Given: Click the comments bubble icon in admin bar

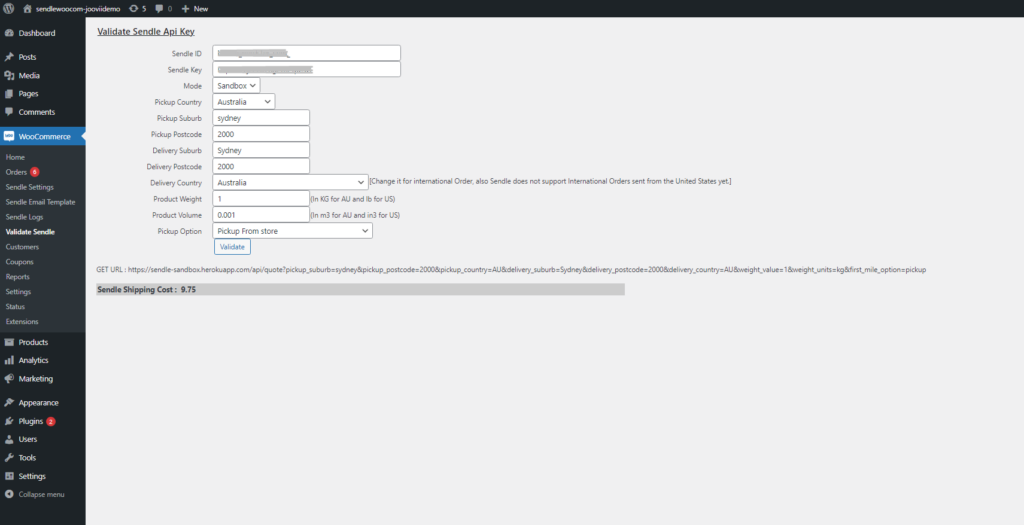Looking at the screenshot, I should point(159,8).
